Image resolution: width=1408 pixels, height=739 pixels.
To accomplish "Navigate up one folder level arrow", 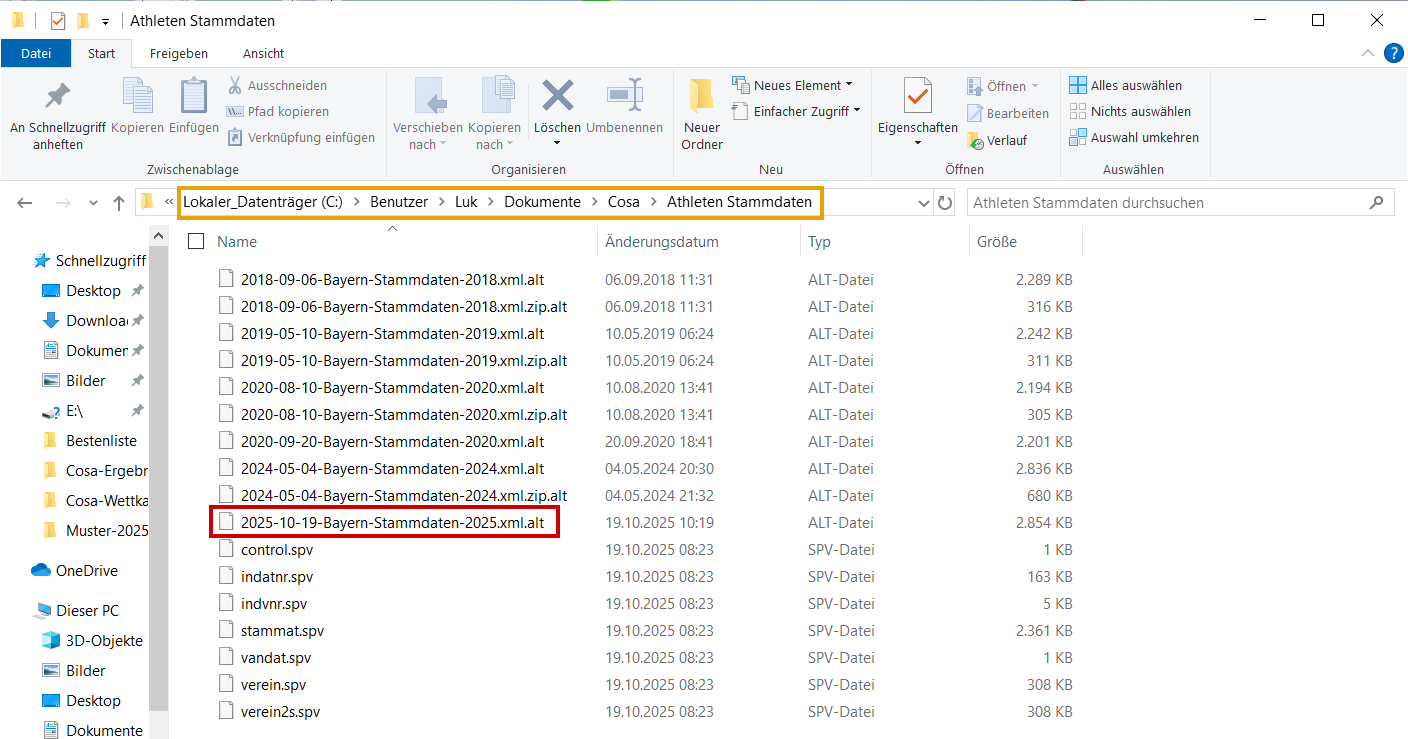I will pos(119,203).
